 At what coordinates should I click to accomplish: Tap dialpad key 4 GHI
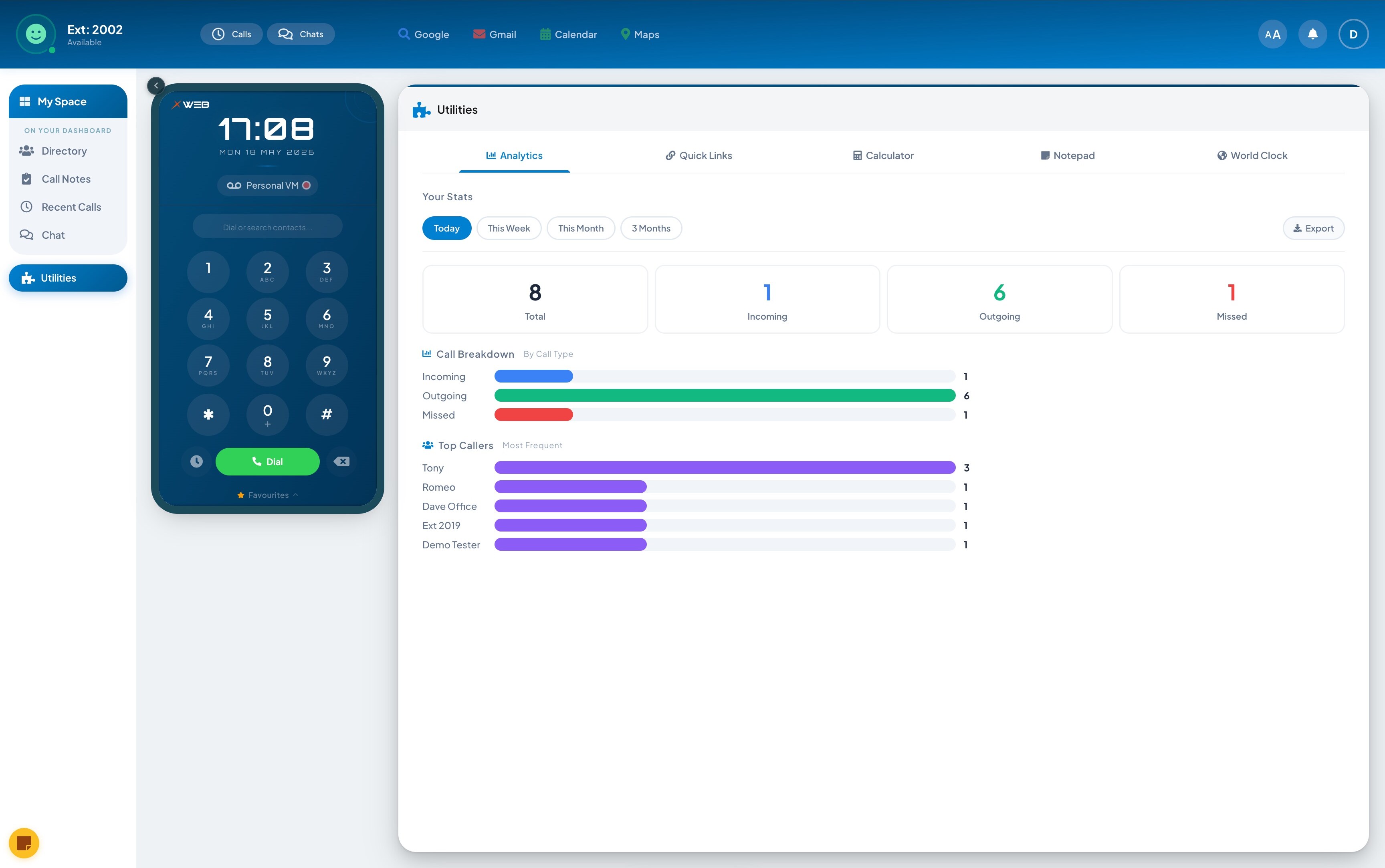pyautogui.click(x=208, y=318)
